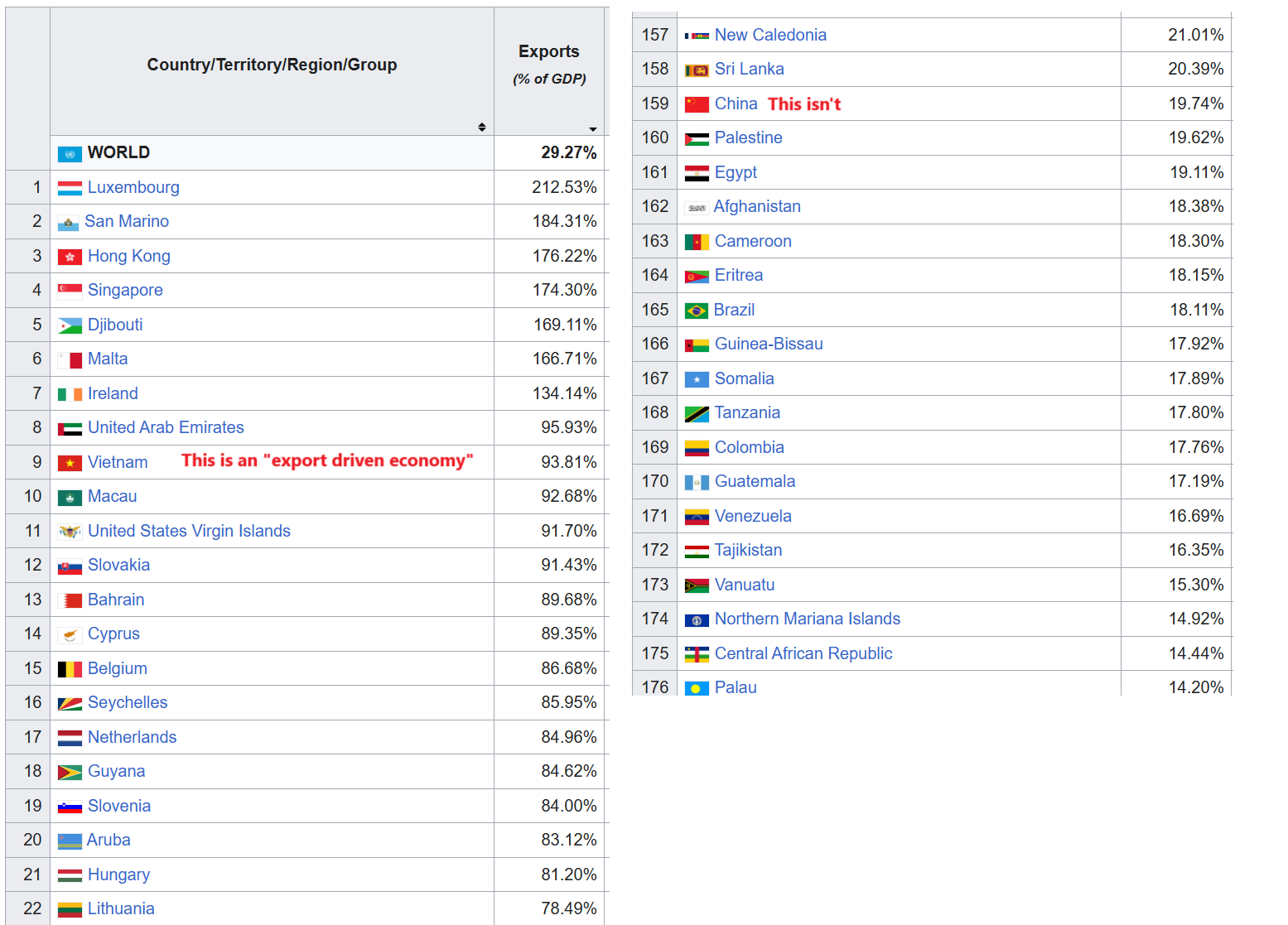Open the Northern Mariana Islands link

point(807,619)
